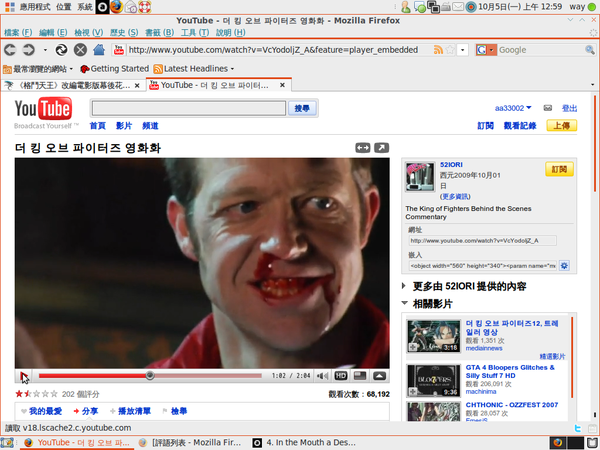Rate the video with the fifth star

(x=54, y=394)
